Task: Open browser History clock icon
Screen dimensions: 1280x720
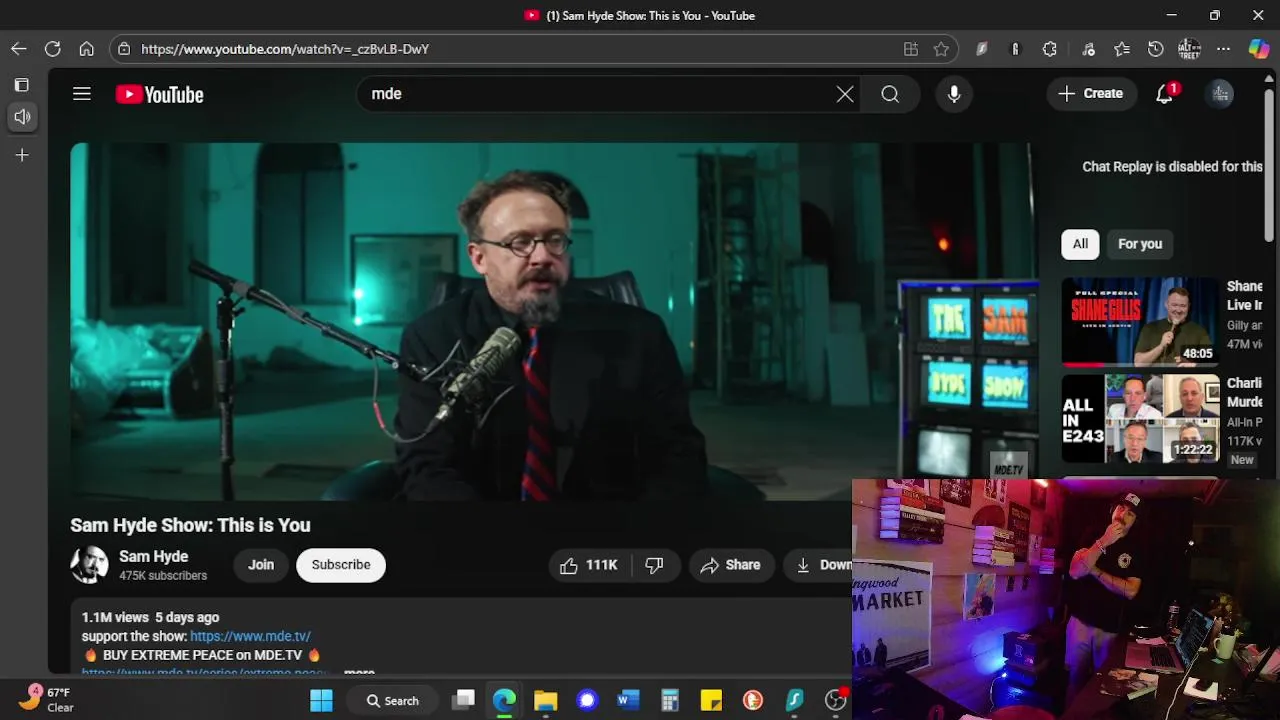Action: point(1155,49)
